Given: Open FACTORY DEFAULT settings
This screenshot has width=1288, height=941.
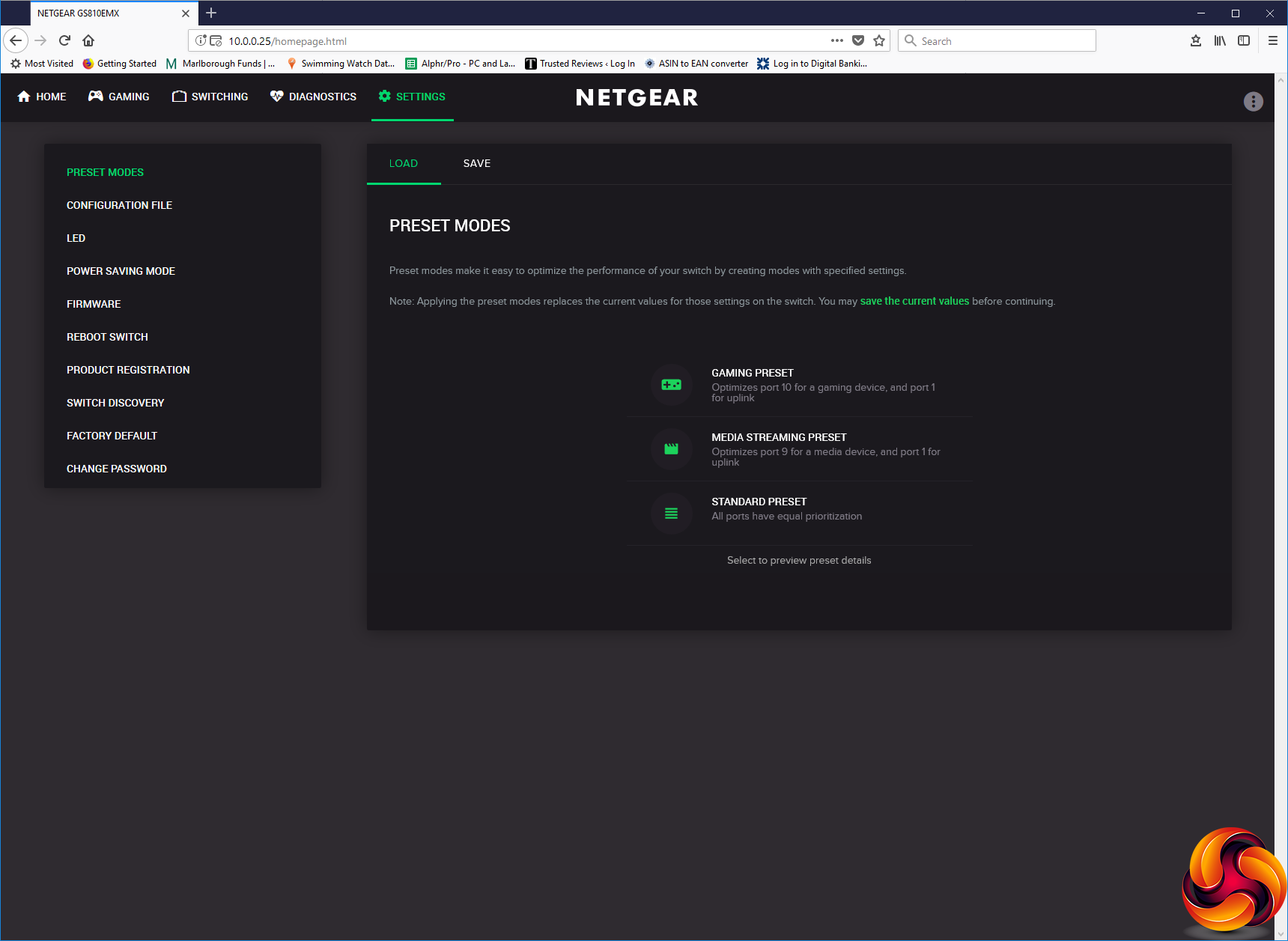Looking at the screenshot, I should point(112,436).
